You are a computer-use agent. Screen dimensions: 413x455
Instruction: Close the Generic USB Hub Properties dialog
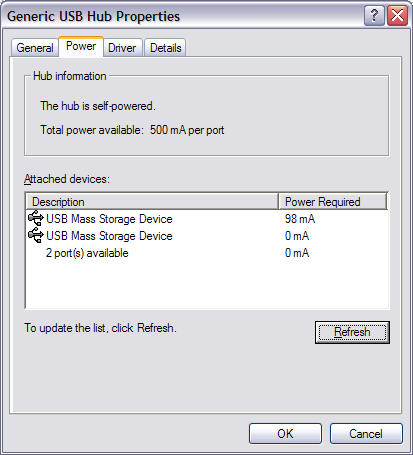tap(398, 15)
